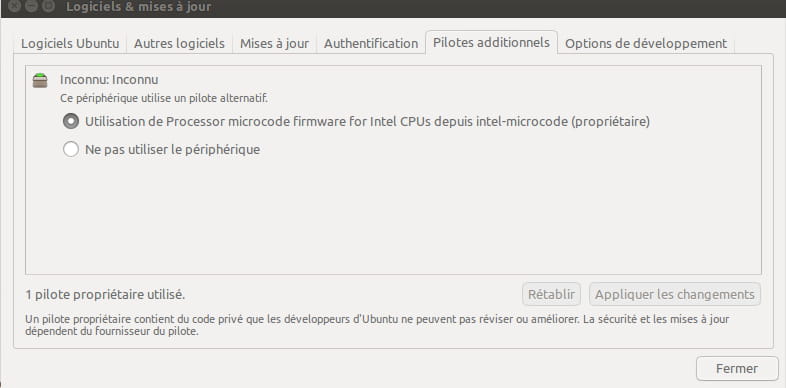The height and width of the screenshot is (388, 786).
Task: Close the dialog with the Fermer button
Action: tap(737, 368)
